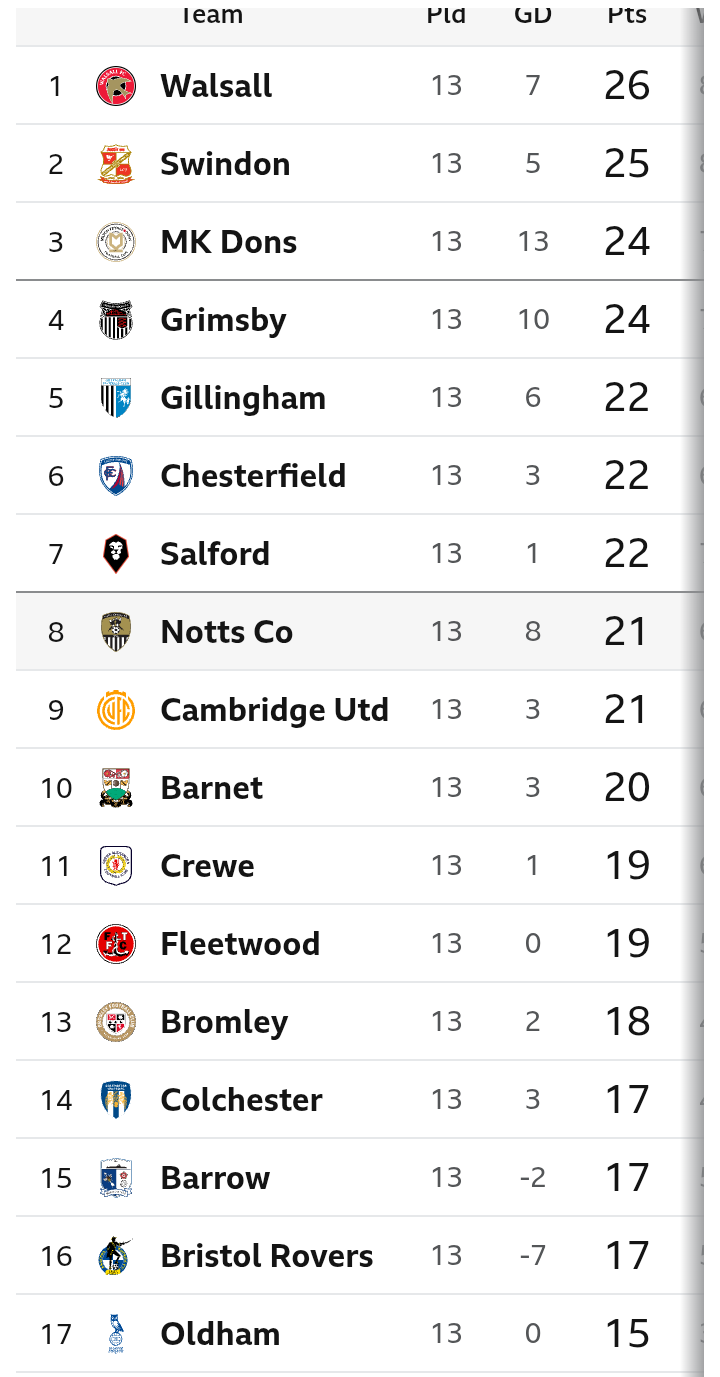Screen dimensions: 720x1377
Task: Click the Swindon club badge
Action: (x=116, y=164)
